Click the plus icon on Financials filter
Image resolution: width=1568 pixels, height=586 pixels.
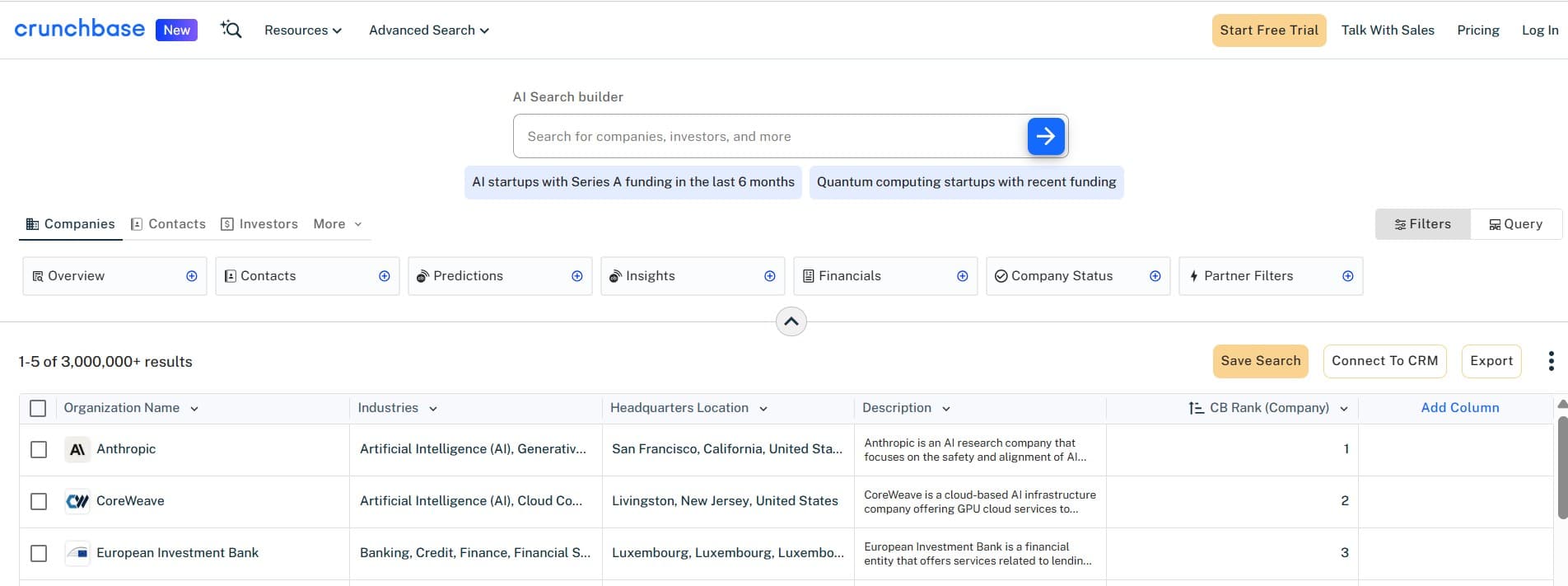(963, 276)
